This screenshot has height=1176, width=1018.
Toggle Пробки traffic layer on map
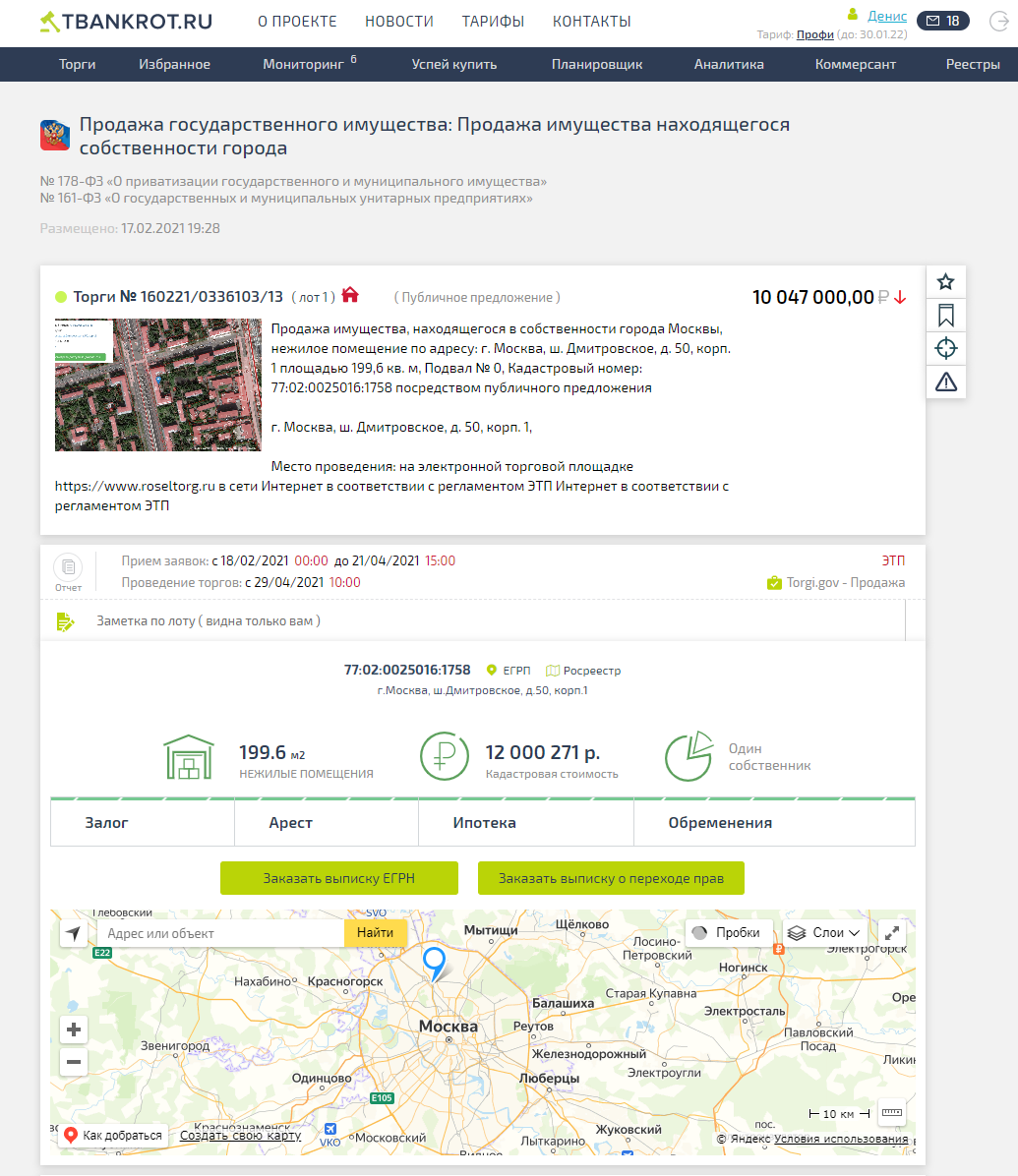(x=729, y=932)
